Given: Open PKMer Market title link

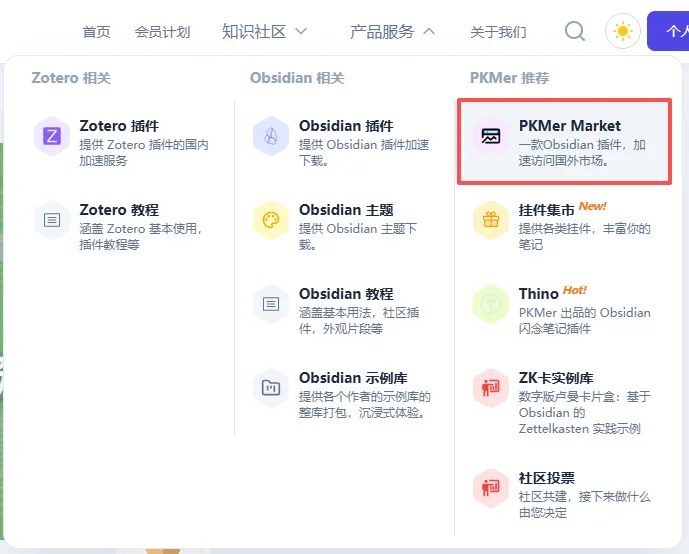Looking at the screenshot, I should coord(570,126).
